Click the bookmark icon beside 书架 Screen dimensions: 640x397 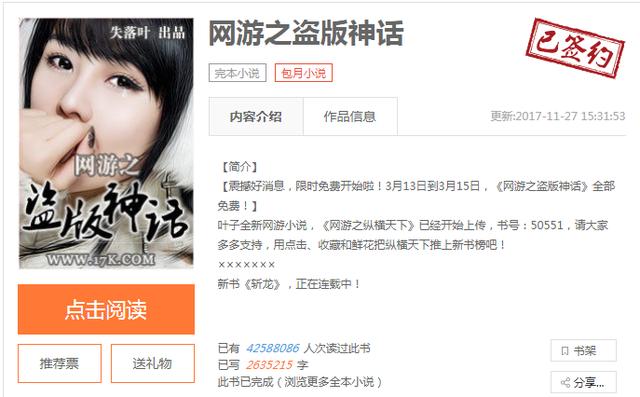click(x=565, y=350)
